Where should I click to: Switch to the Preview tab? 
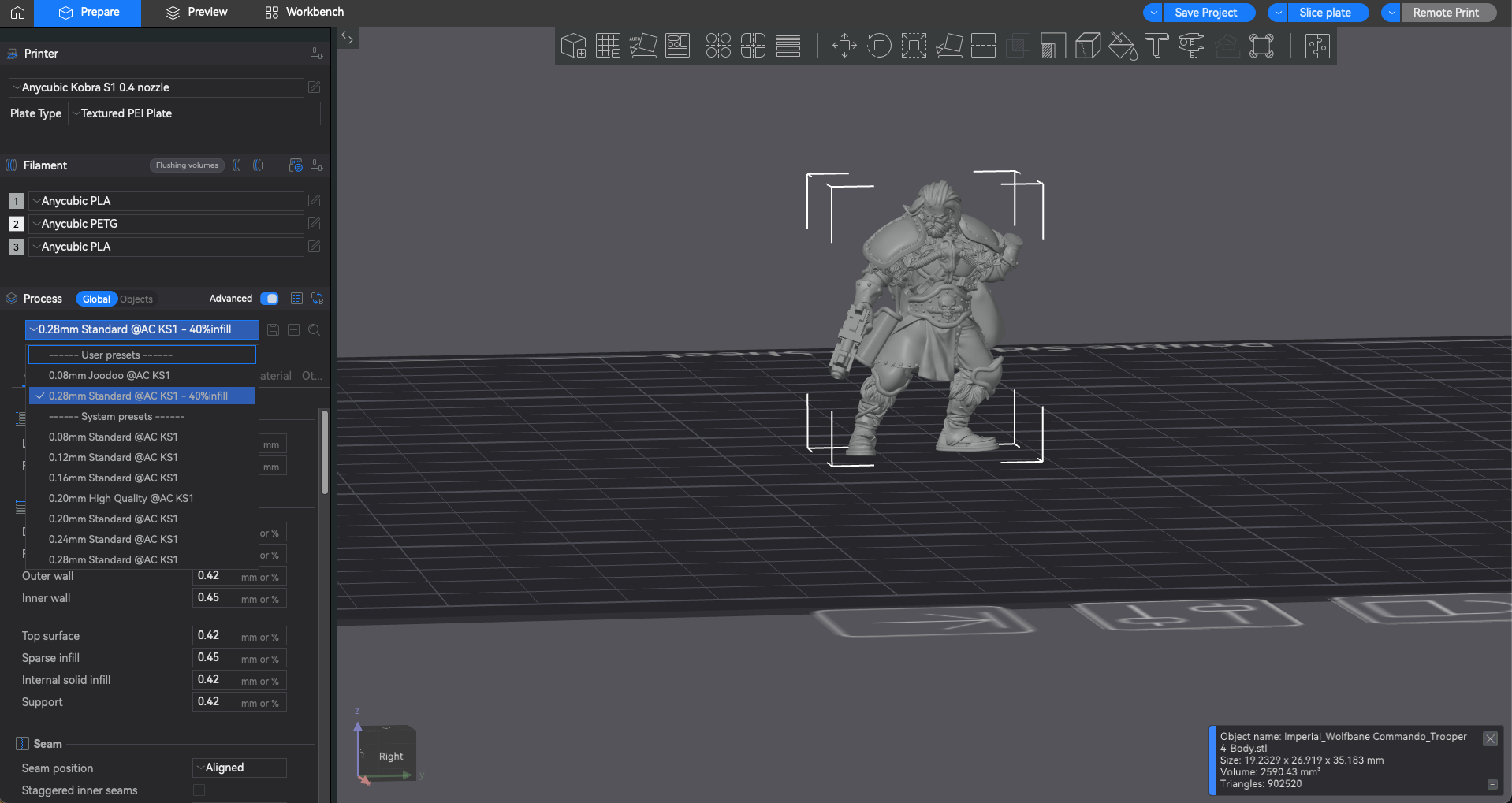pos(197,13)
